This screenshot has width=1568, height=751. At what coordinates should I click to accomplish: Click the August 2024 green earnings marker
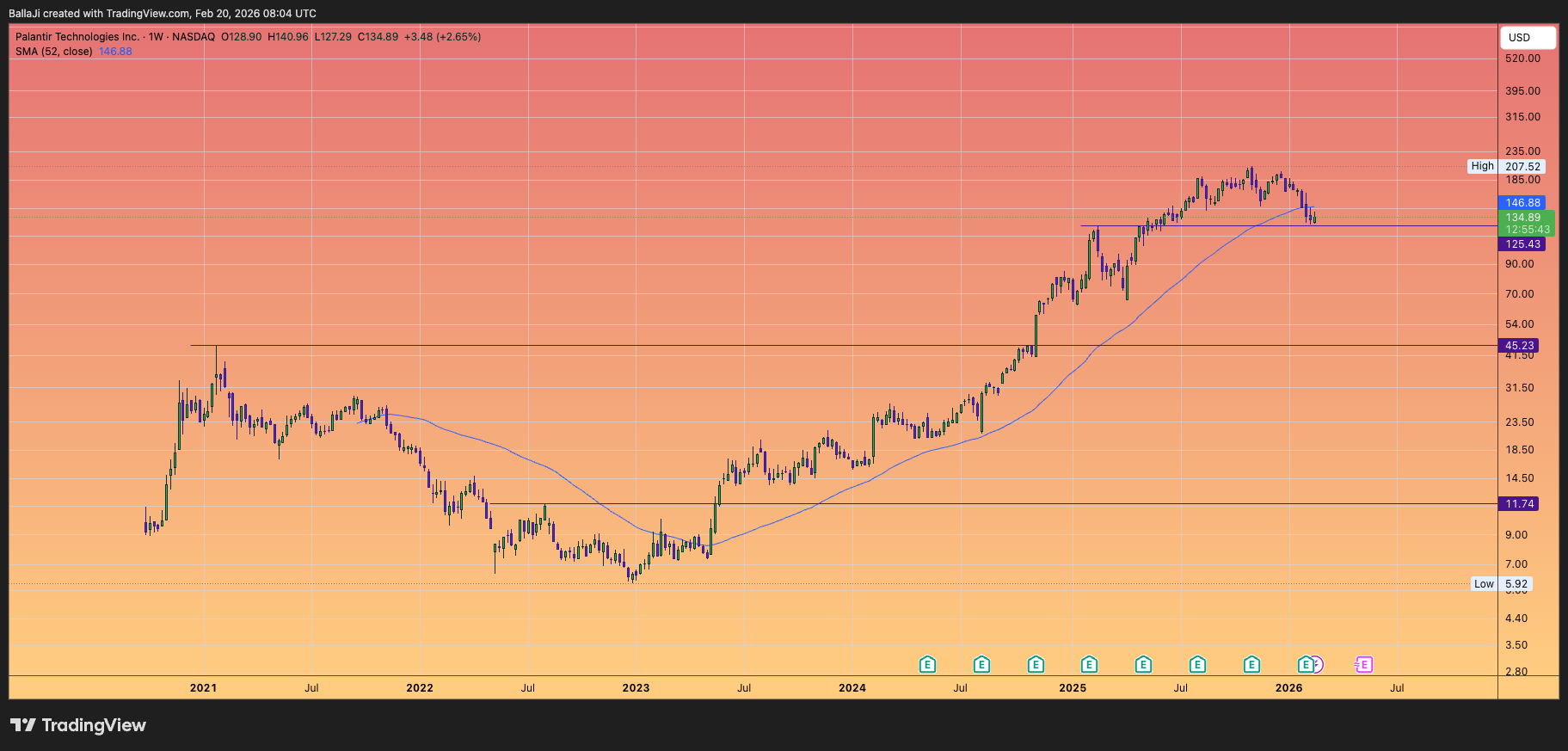(x=981, y=664)
